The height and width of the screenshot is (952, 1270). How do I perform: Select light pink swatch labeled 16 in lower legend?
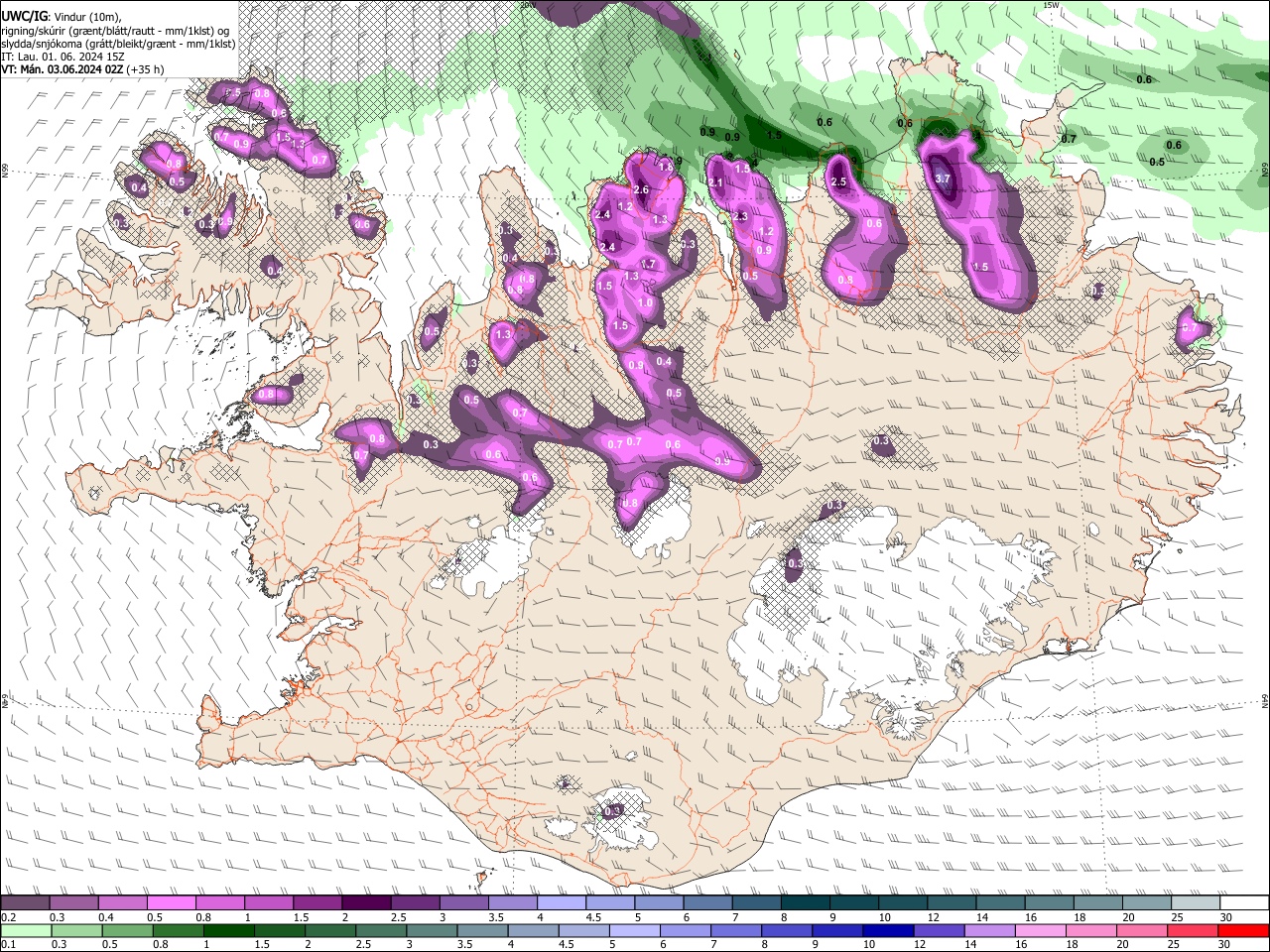click(x=1040, y=930)
